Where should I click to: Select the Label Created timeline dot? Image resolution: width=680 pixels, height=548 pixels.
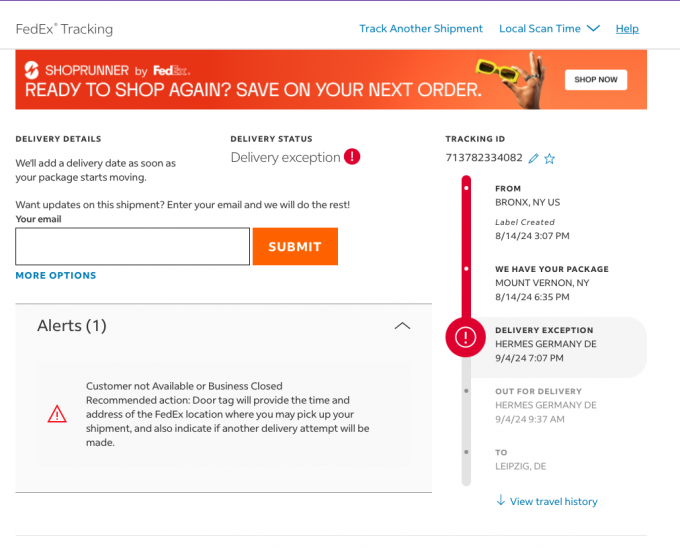(x=466, y=188)
